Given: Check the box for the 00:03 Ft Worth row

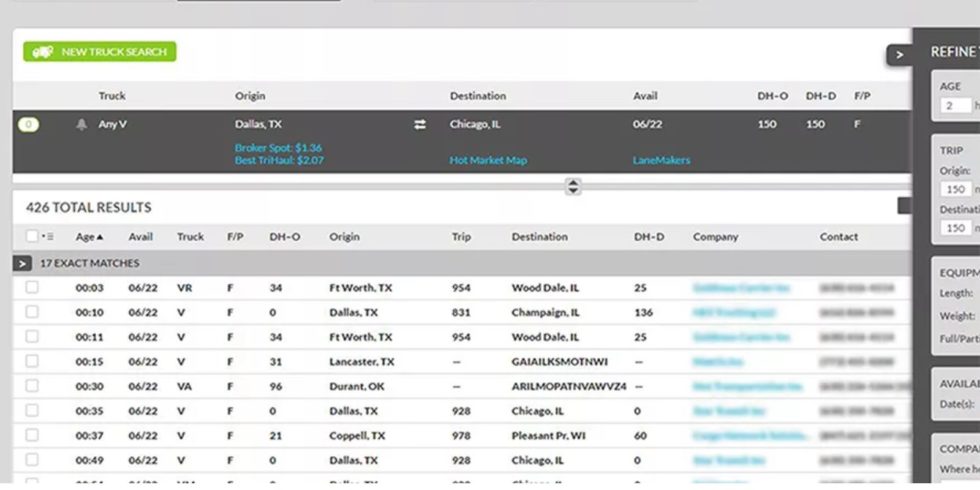Looking at the screenshot, I should tap(32, 288).
